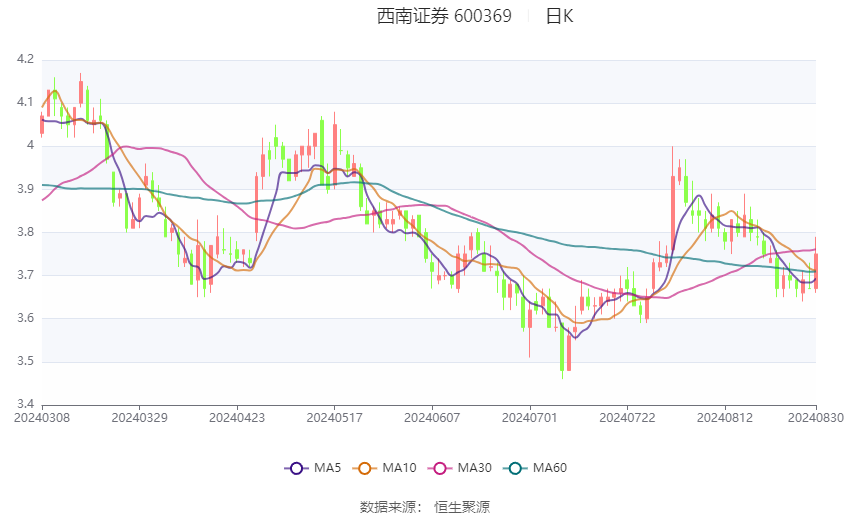
Task: Click the 20240517 date axis label
Action: (x=334, y=418)
